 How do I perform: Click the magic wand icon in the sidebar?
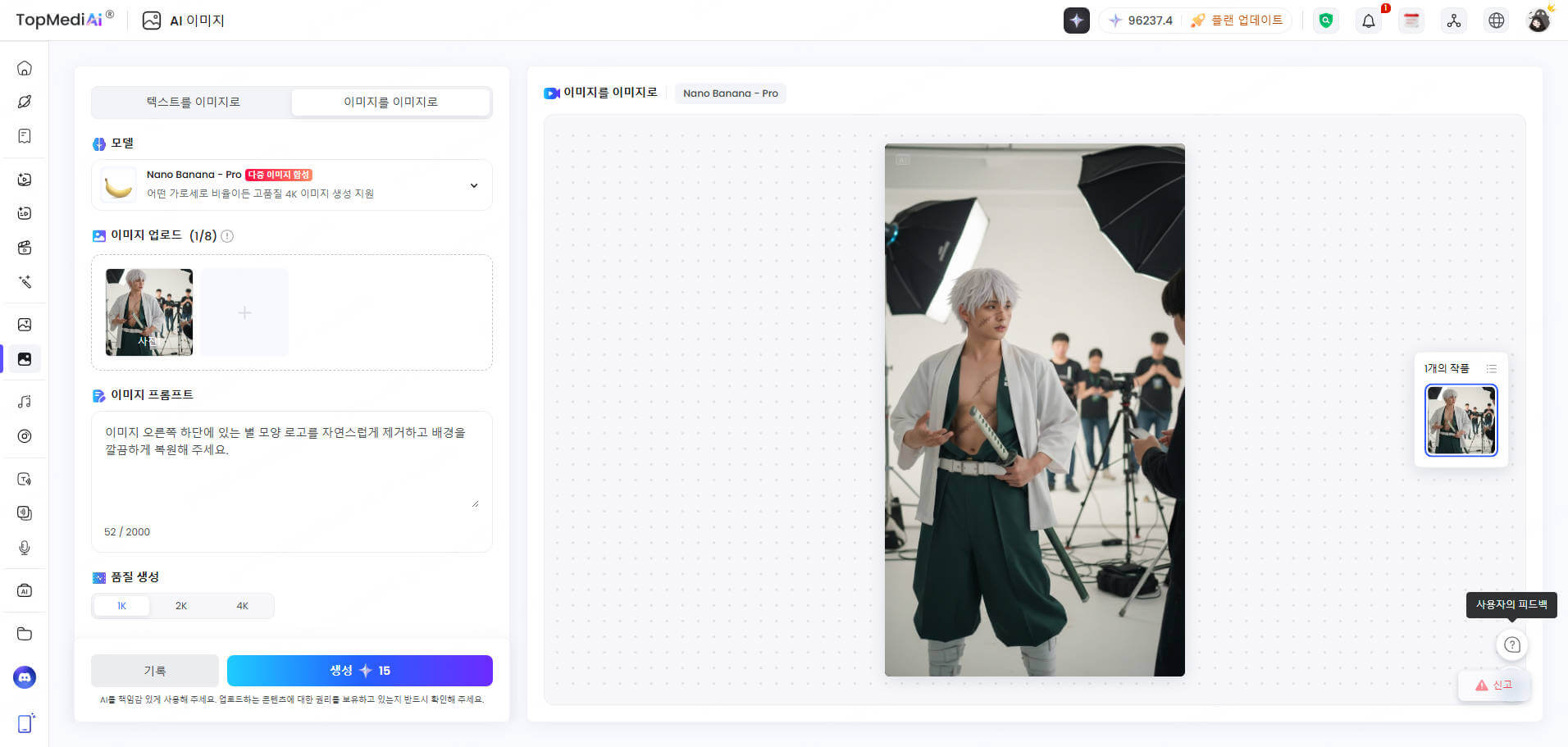tap(24, 282)
